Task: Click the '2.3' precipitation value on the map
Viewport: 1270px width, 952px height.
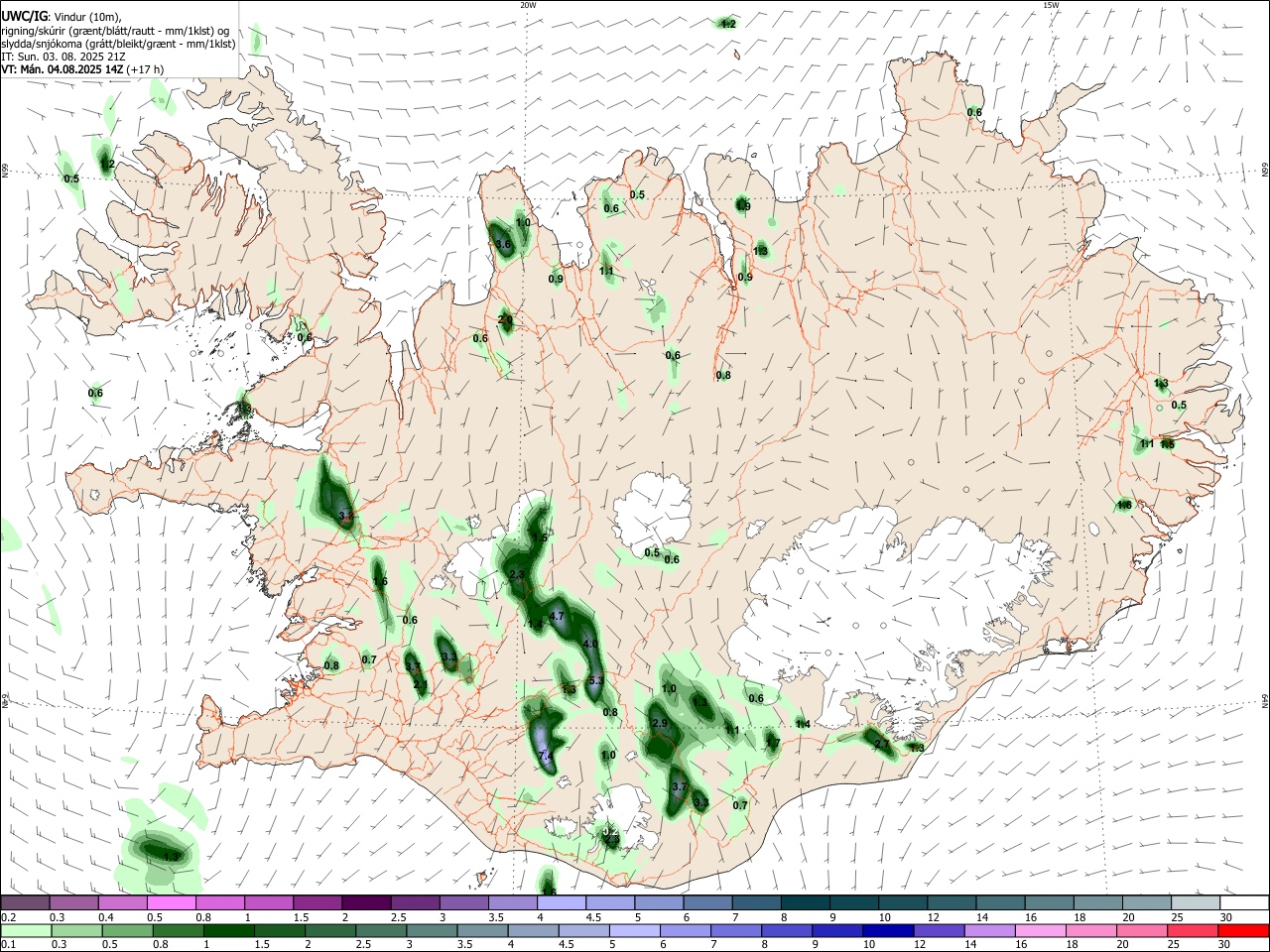Action: (x=516, y=575)
